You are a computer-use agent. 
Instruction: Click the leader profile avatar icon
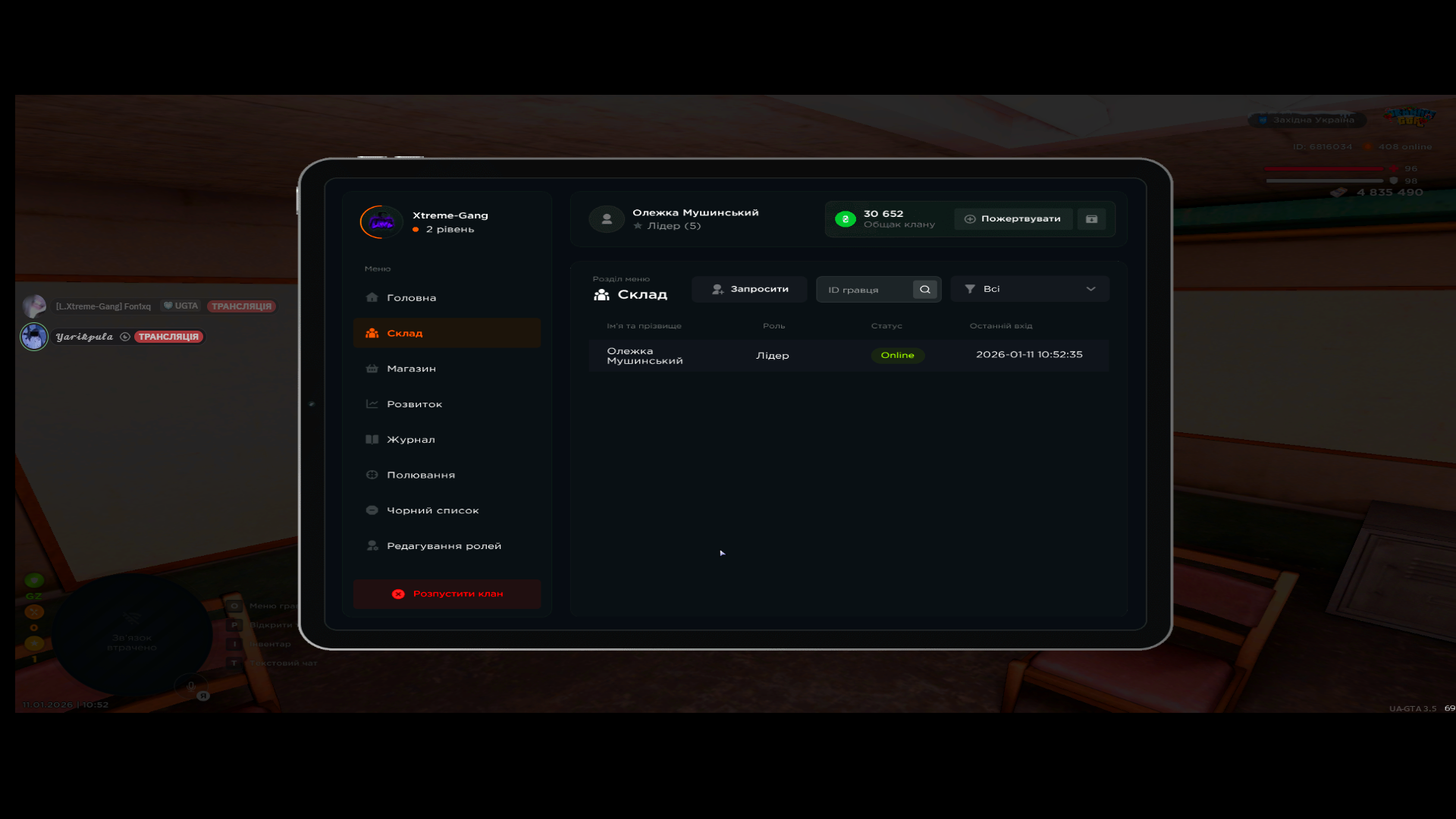point(607,219)
